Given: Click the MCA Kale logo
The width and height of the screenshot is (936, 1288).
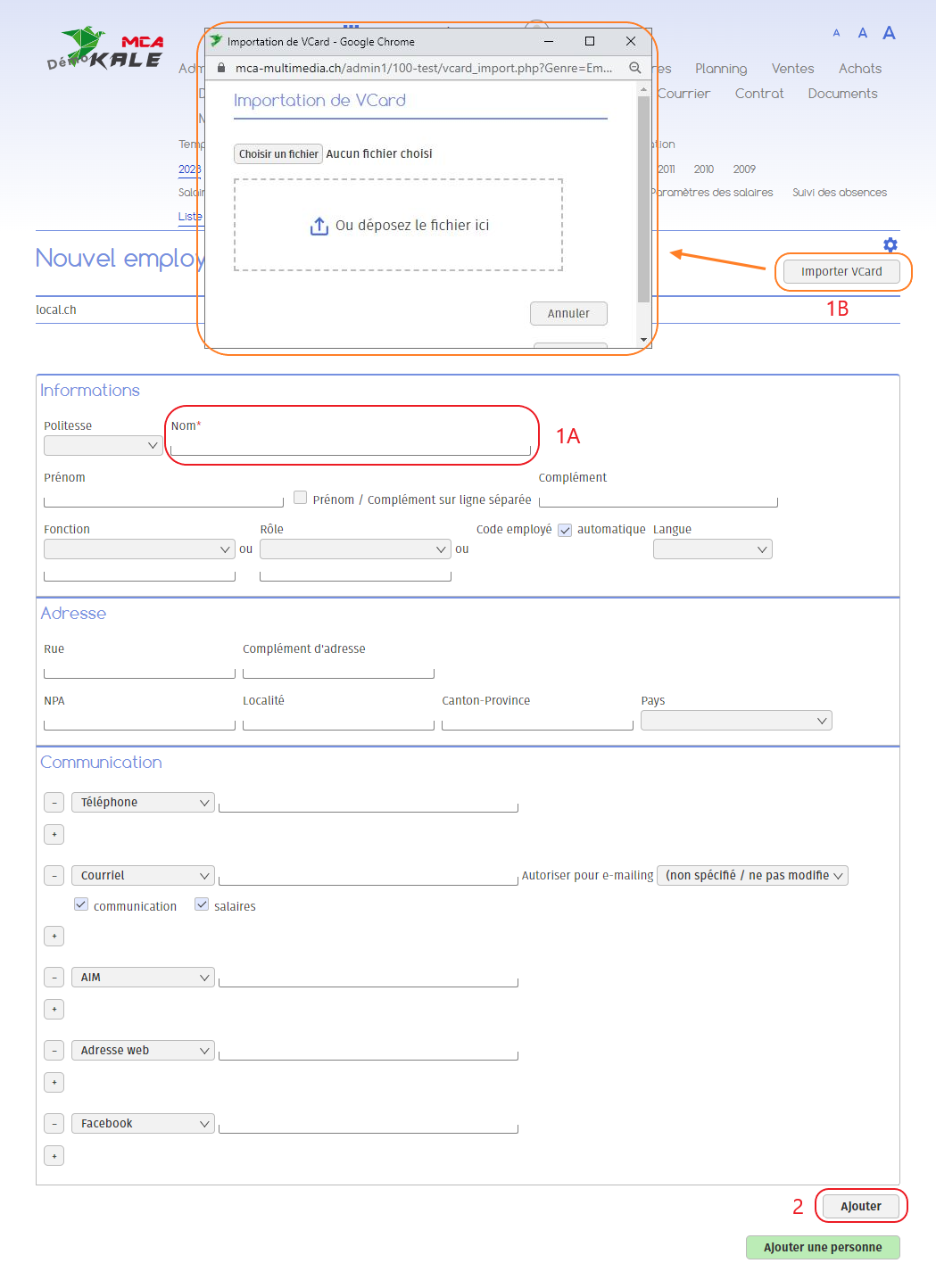Looking at the screenshot, I should tap(105, 49).
